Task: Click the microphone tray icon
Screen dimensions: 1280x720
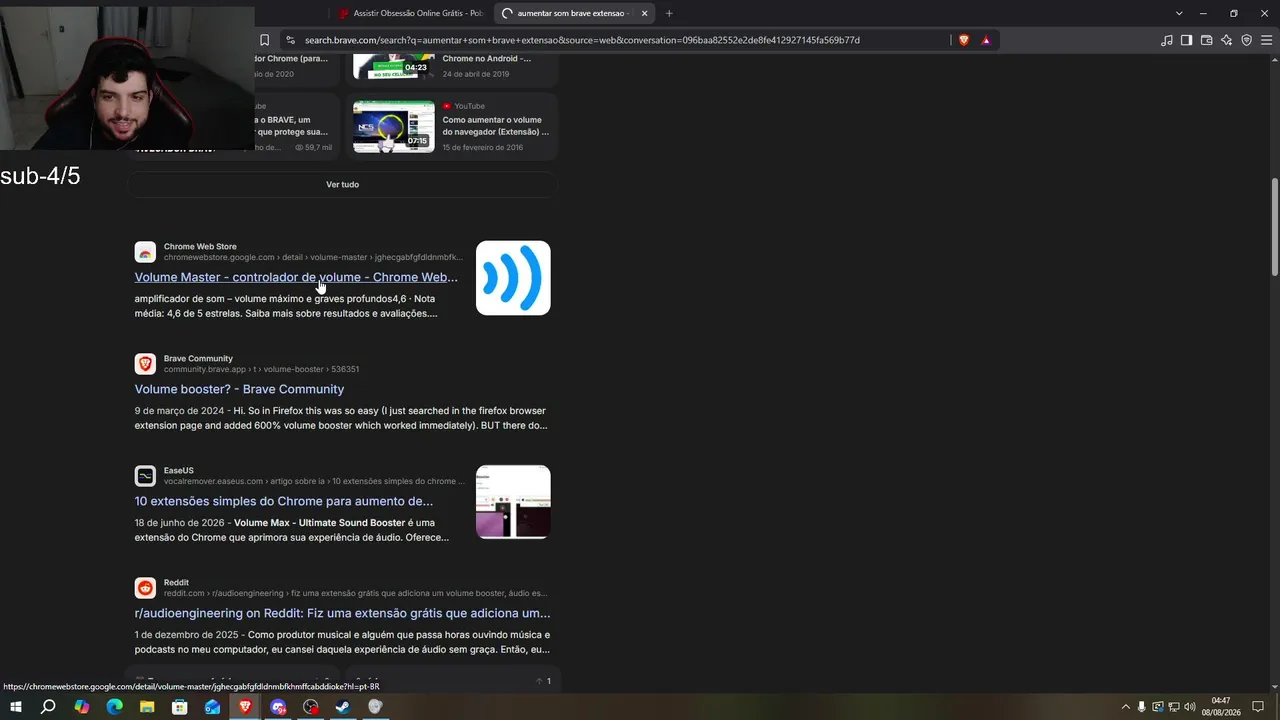Action: click(1141, 707)
